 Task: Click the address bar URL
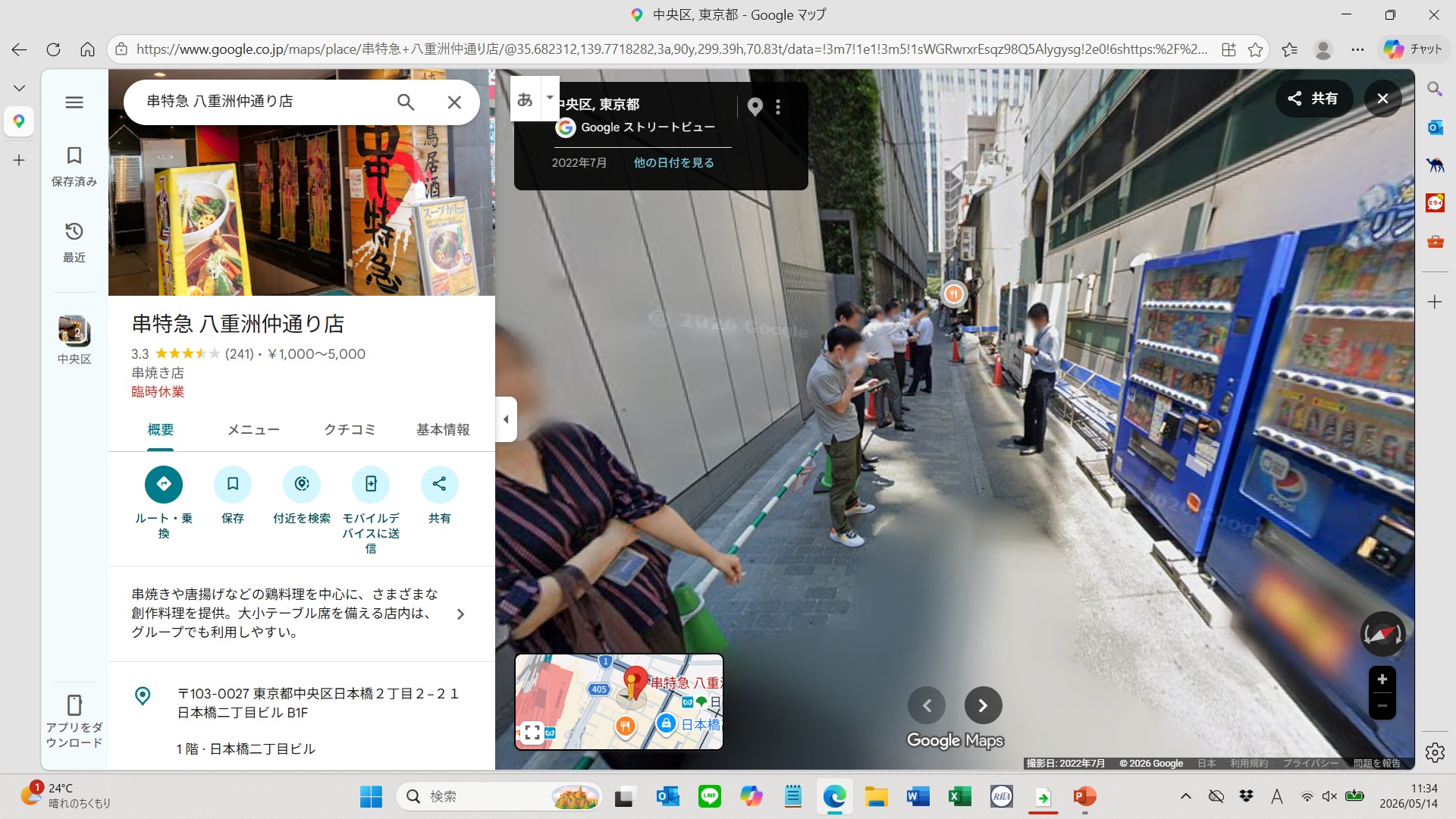(671, 50)
